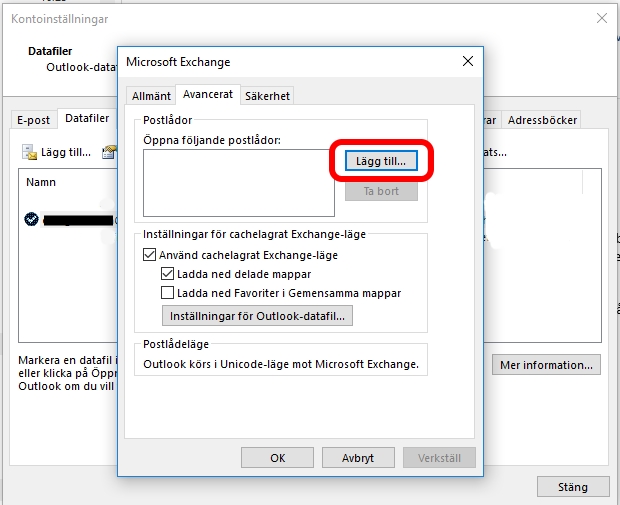Select Datafiler tab in Kontoinställningar
620x505 pixels.
point(87,118)
